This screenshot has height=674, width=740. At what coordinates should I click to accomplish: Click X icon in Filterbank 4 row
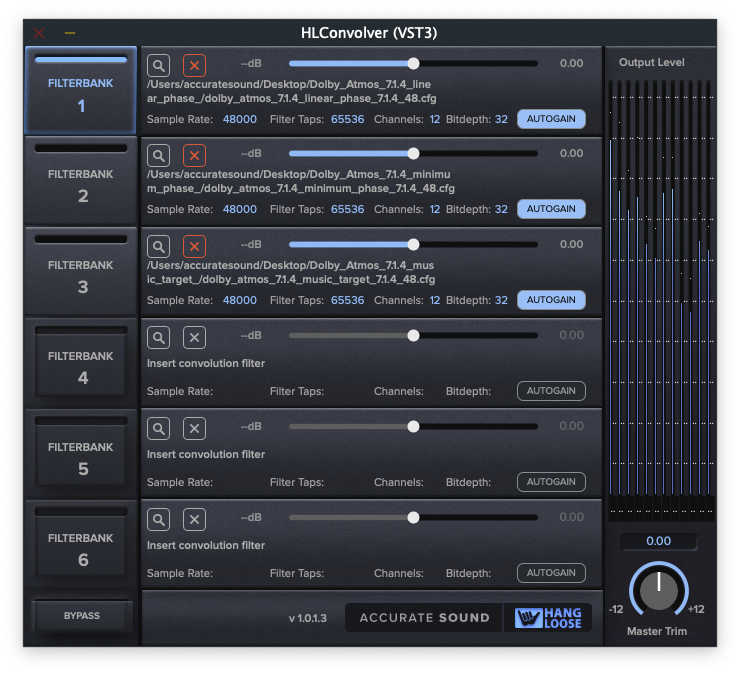click(x=194, y=337)
